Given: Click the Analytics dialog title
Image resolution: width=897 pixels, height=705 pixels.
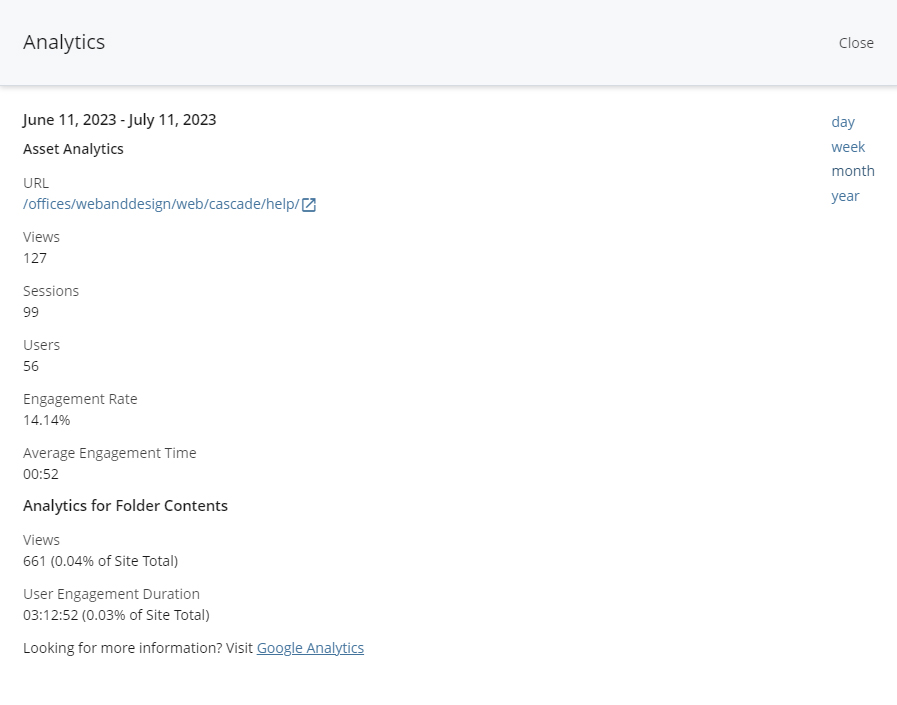Looking at the screenshot, I should click(x=64, y=42).
